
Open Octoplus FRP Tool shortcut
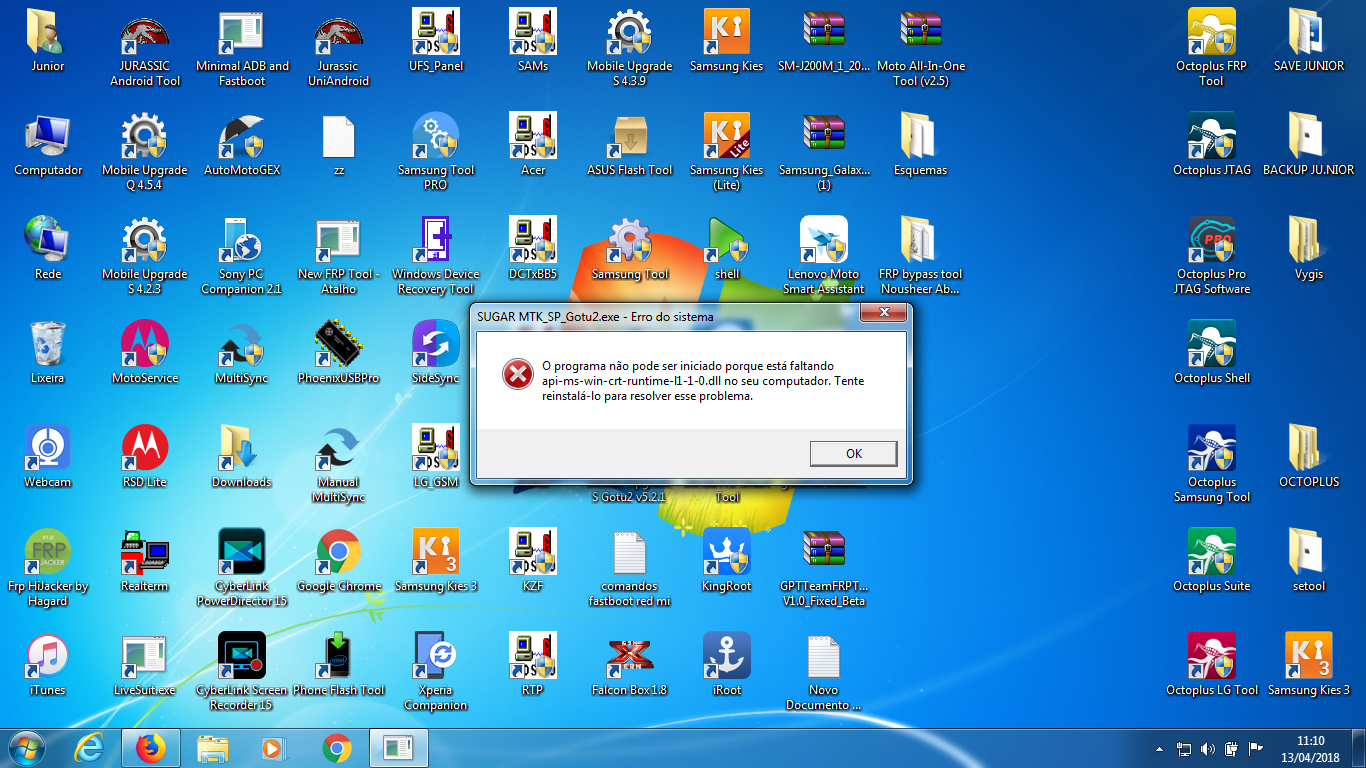tap(1211, 48)
